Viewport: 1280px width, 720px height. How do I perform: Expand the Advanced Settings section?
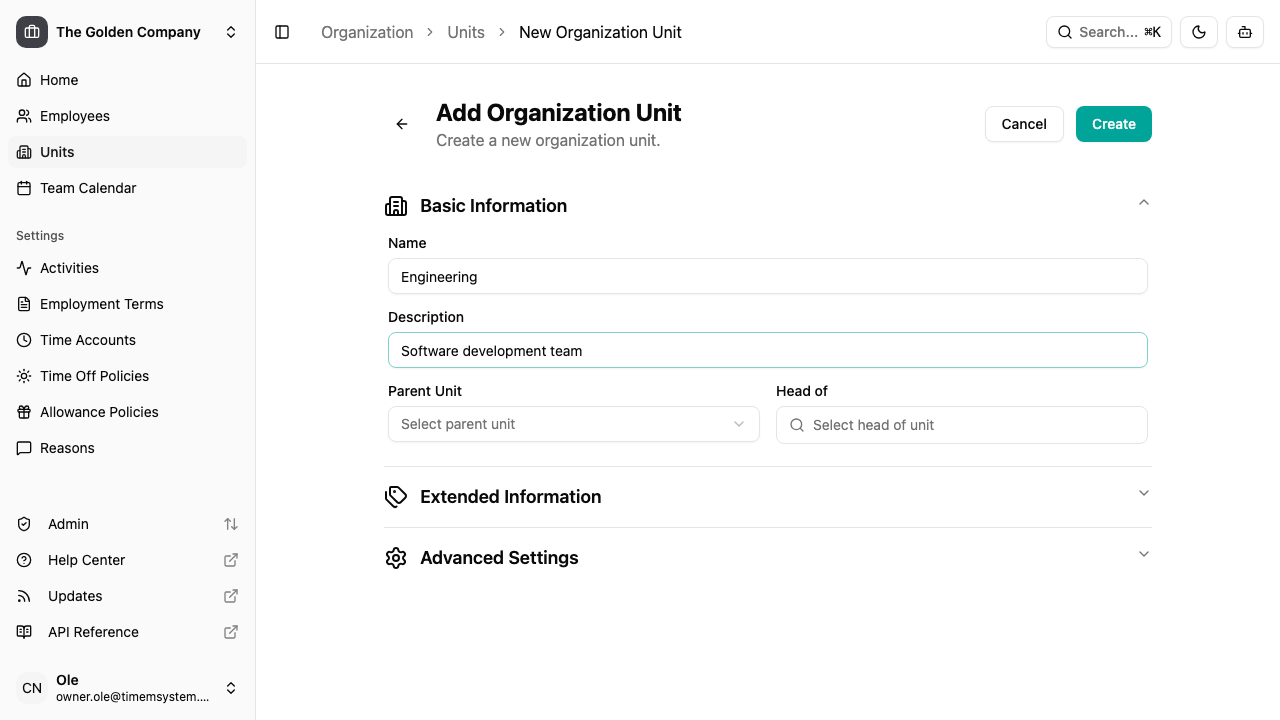1143,554
